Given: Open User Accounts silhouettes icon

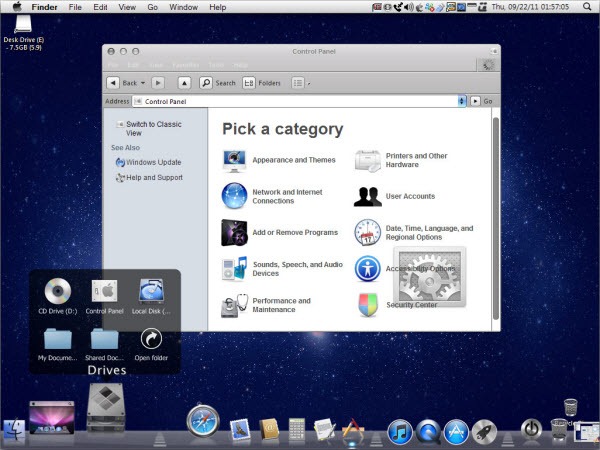Looking at the screenshot, I should click(367, 197).
